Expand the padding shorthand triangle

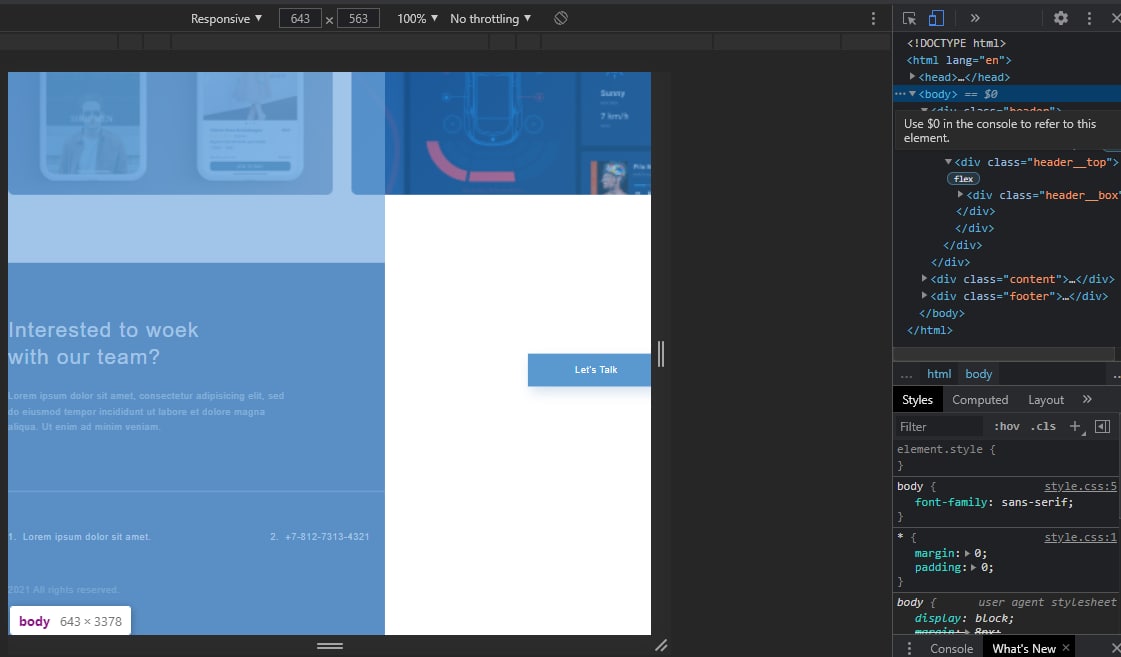pos(973,568)
